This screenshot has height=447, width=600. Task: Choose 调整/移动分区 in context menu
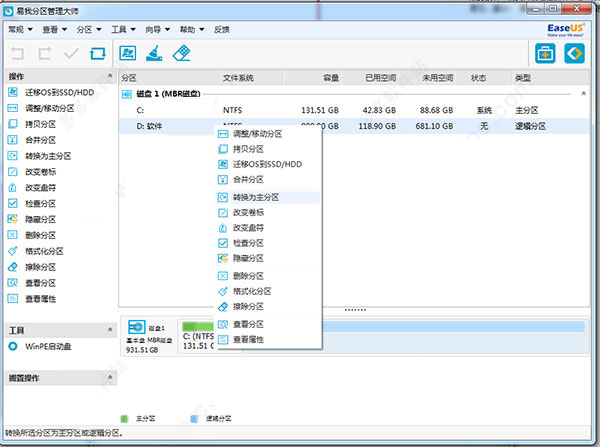point(268,134)
